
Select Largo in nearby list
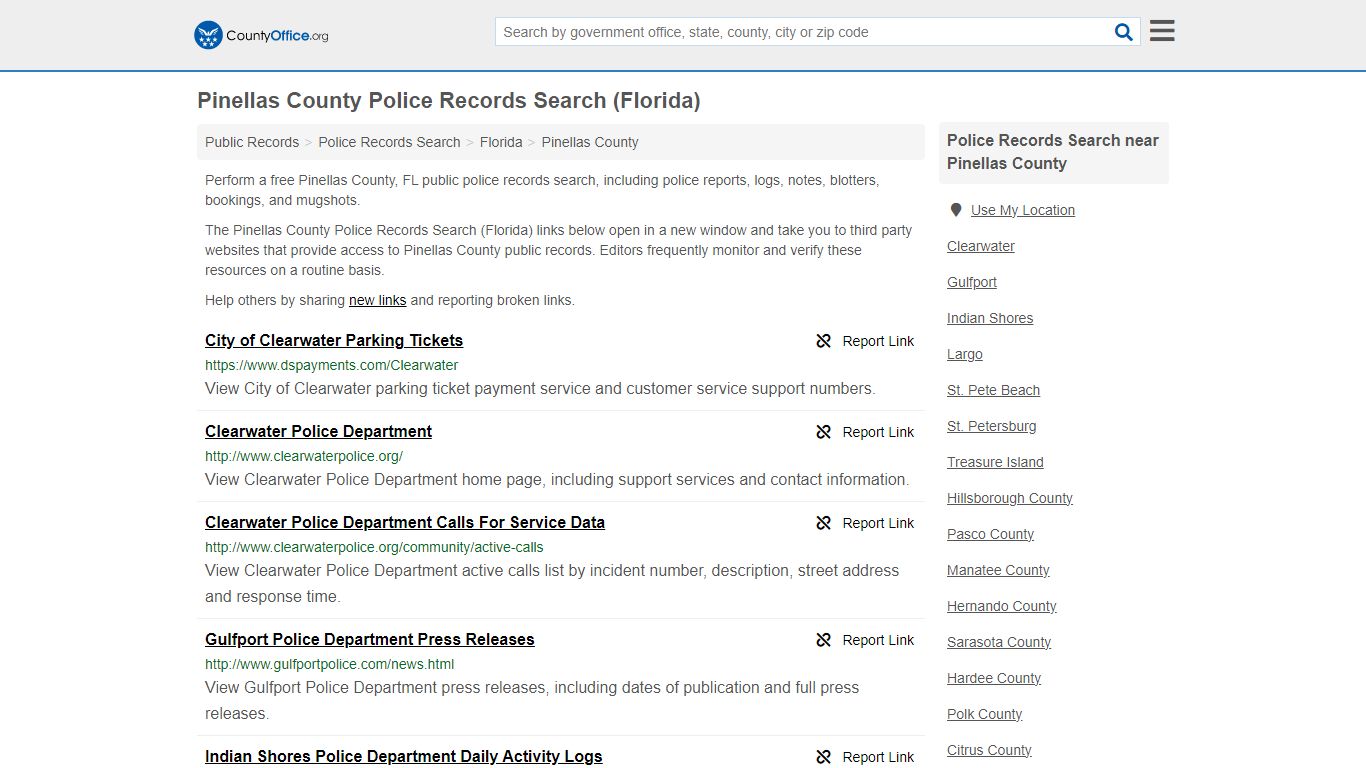(x=965, y=354)
